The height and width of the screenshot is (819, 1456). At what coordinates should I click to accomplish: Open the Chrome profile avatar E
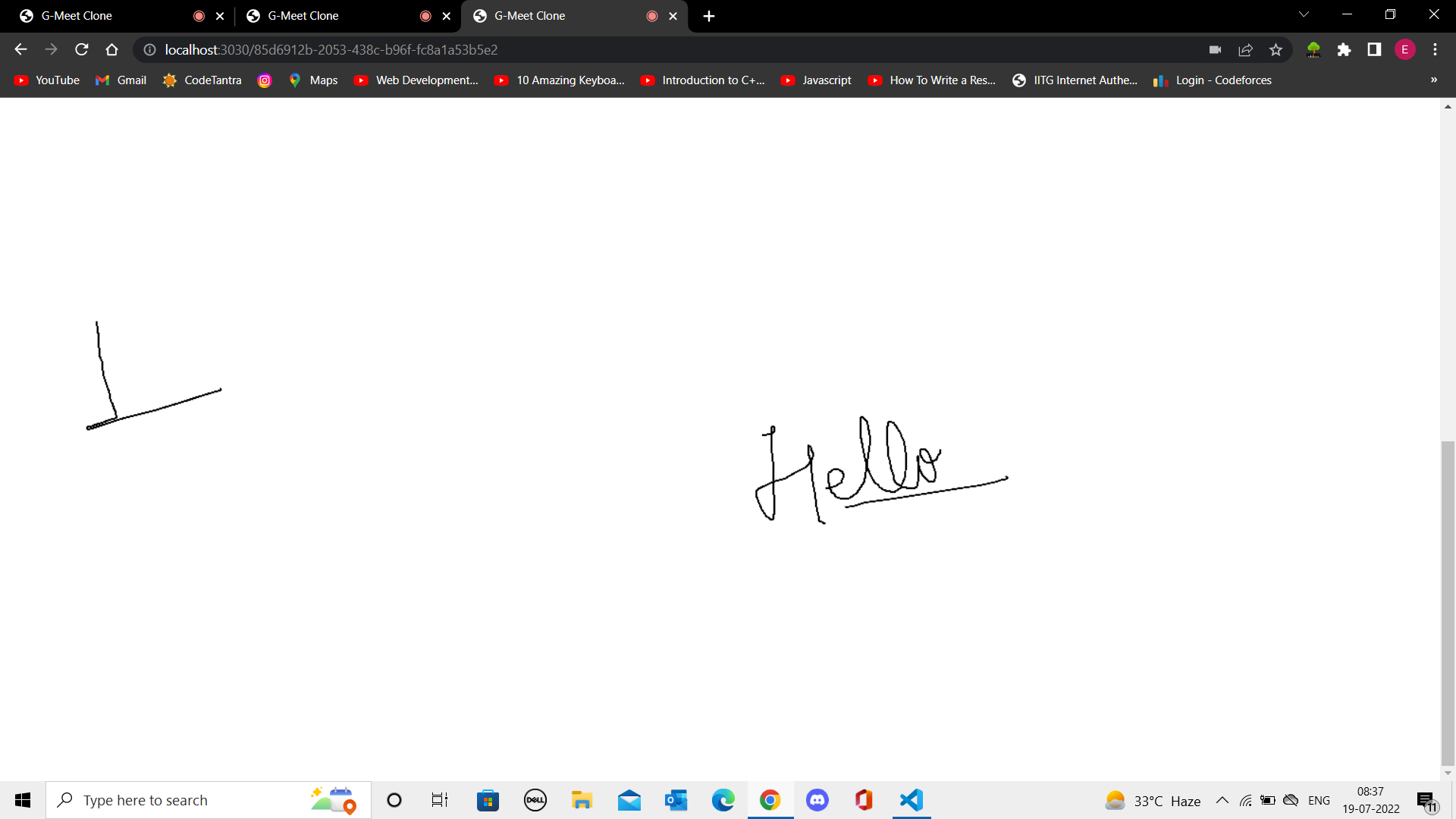[1404, 50]
